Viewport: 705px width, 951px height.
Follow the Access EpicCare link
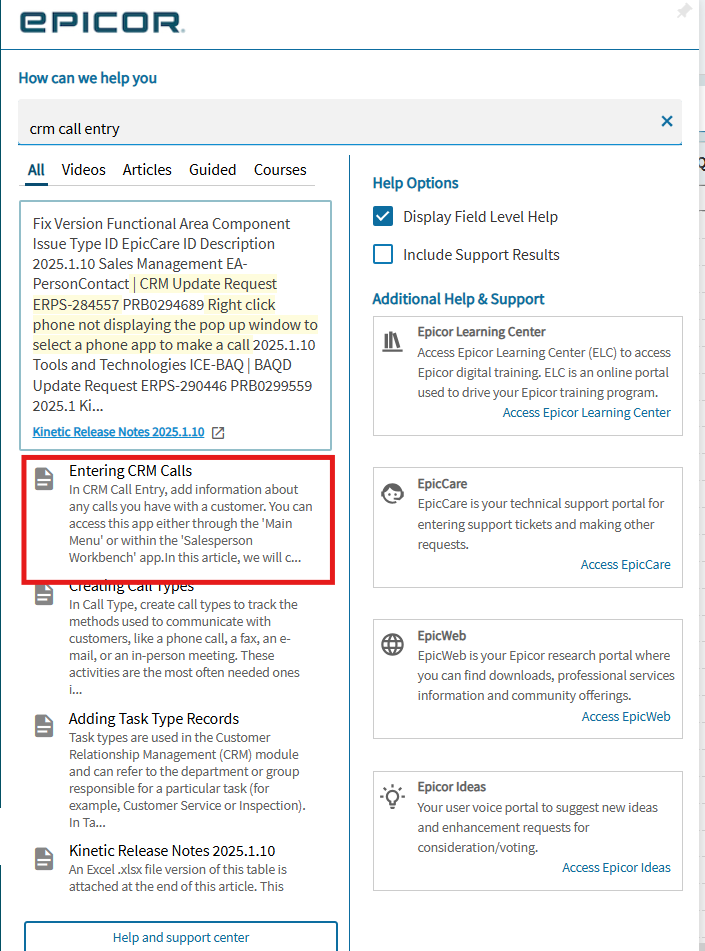tap(625, 565)
